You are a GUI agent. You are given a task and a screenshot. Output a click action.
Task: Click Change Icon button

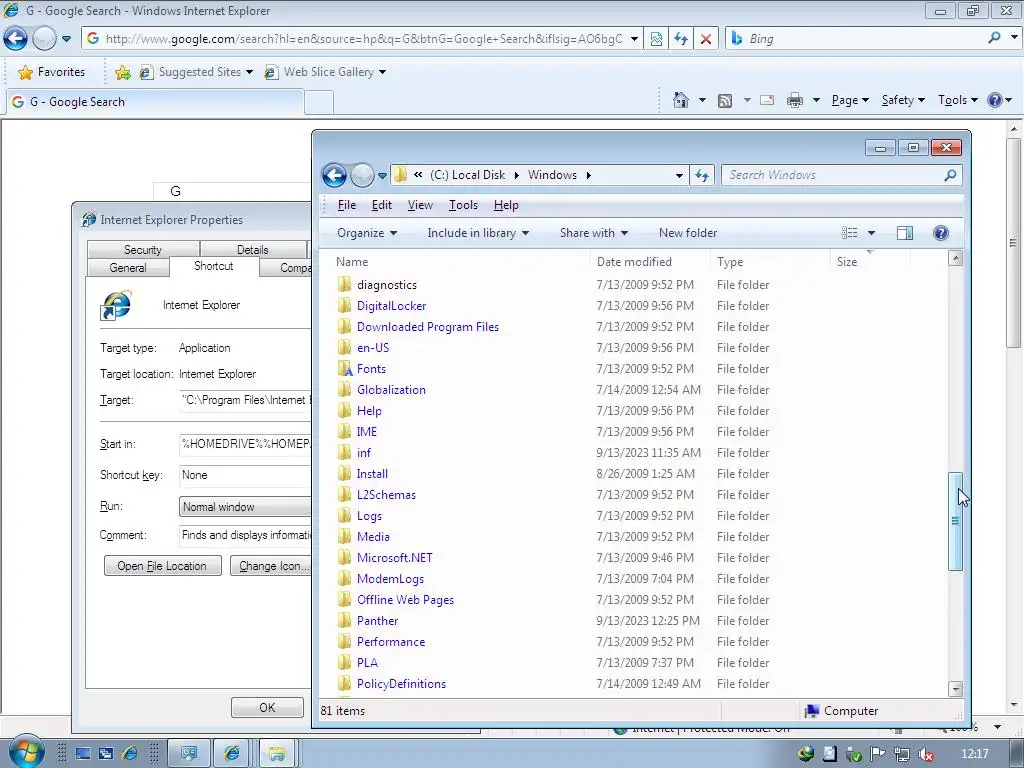pos(271,566)
